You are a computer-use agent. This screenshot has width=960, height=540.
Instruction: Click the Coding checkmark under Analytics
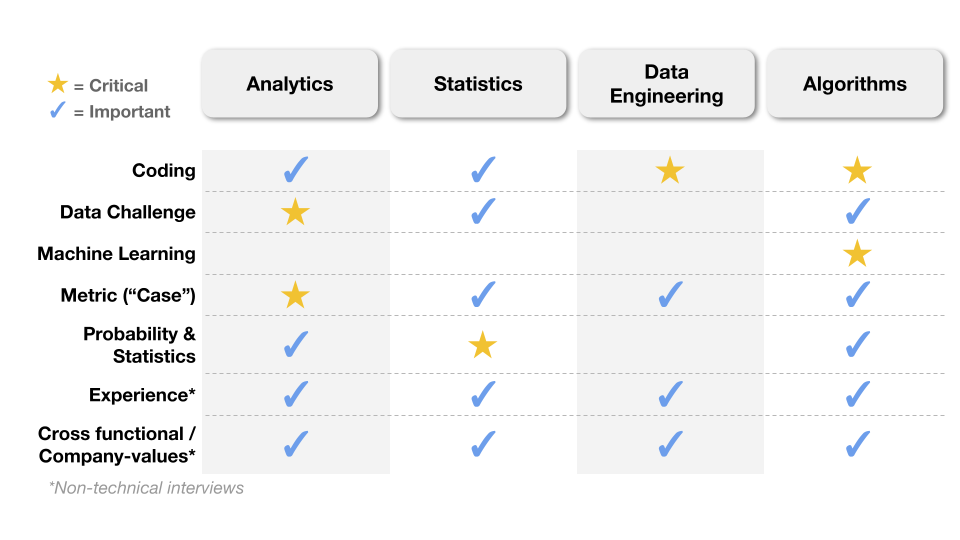click(x=296, y=170)
